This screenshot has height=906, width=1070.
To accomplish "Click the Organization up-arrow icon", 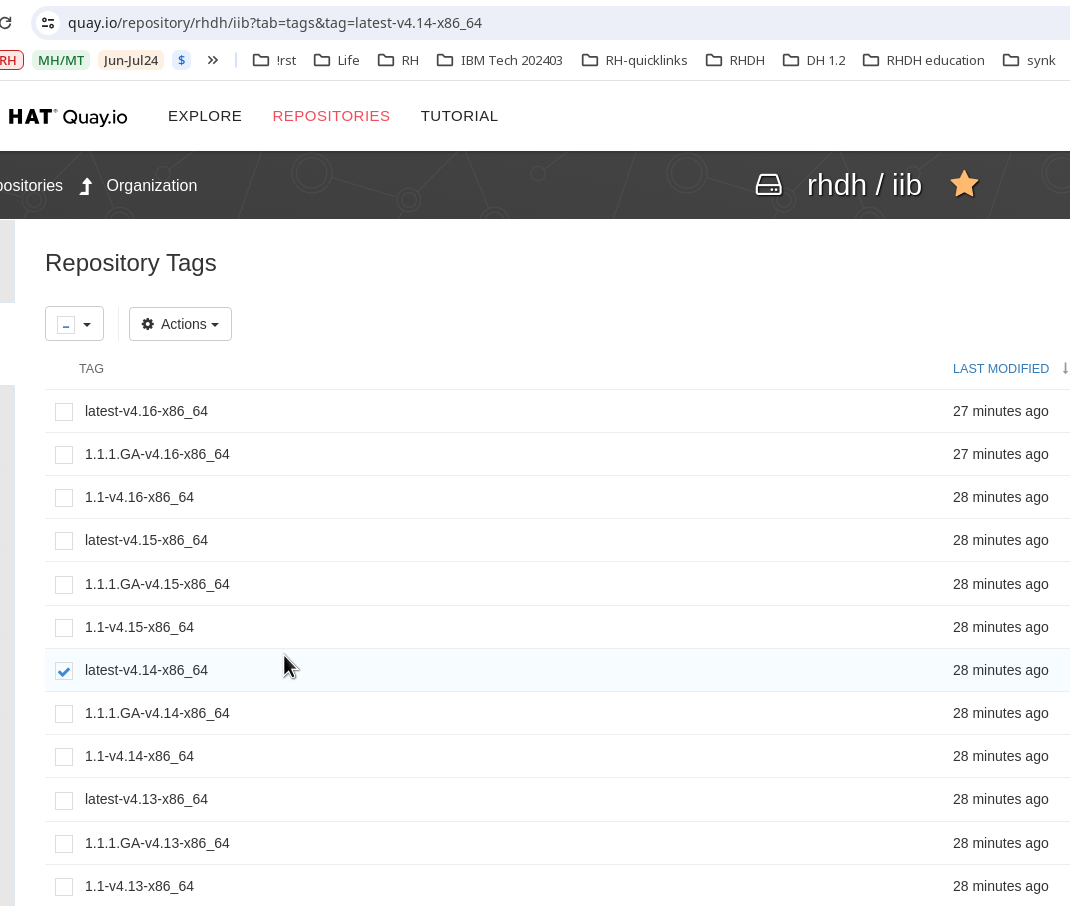I will pyautogui.click(x=87, y=186).
